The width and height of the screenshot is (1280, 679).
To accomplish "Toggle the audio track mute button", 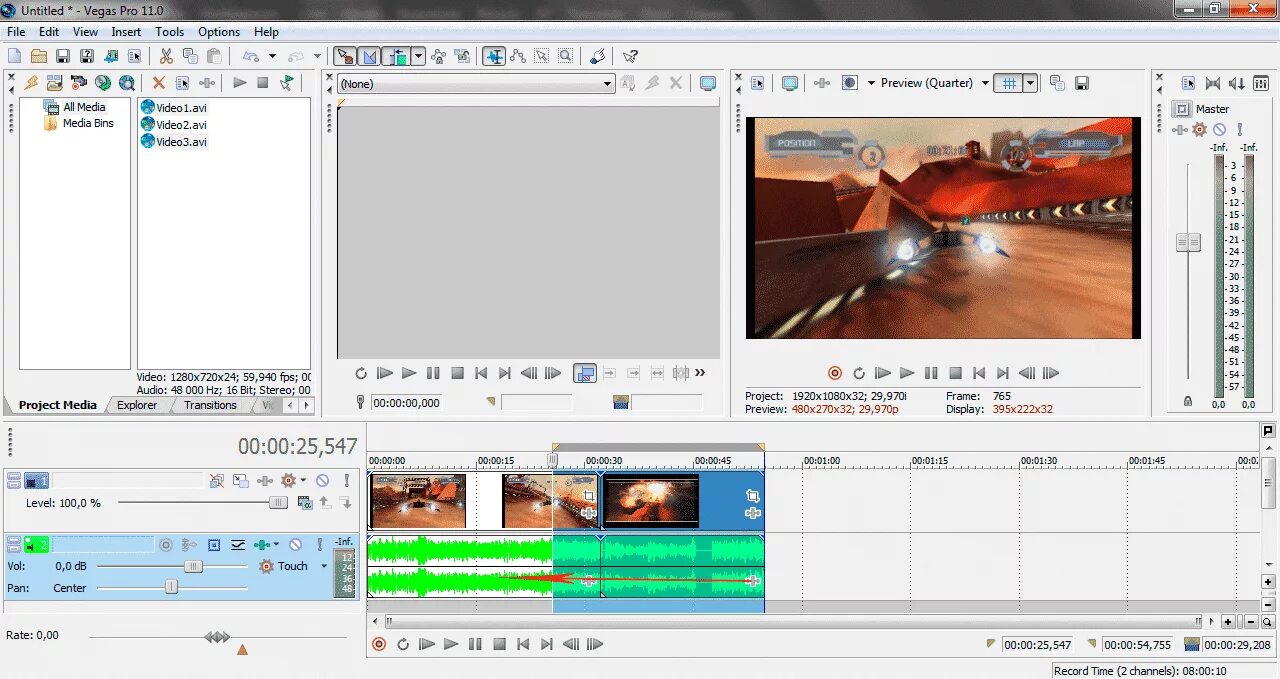I will click(x=295, y=545).
